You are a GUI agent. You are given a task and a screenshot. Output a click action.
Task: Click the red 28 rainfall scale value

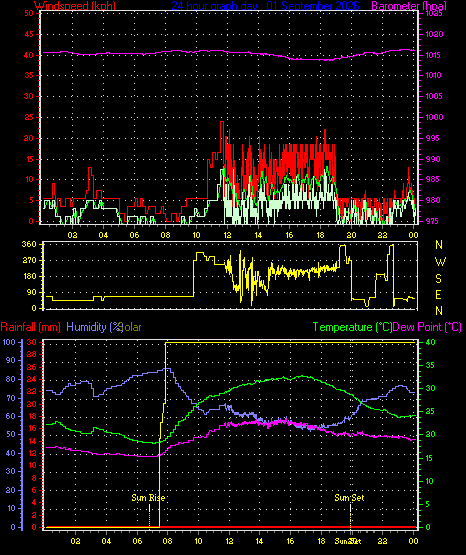coord(31,354)
